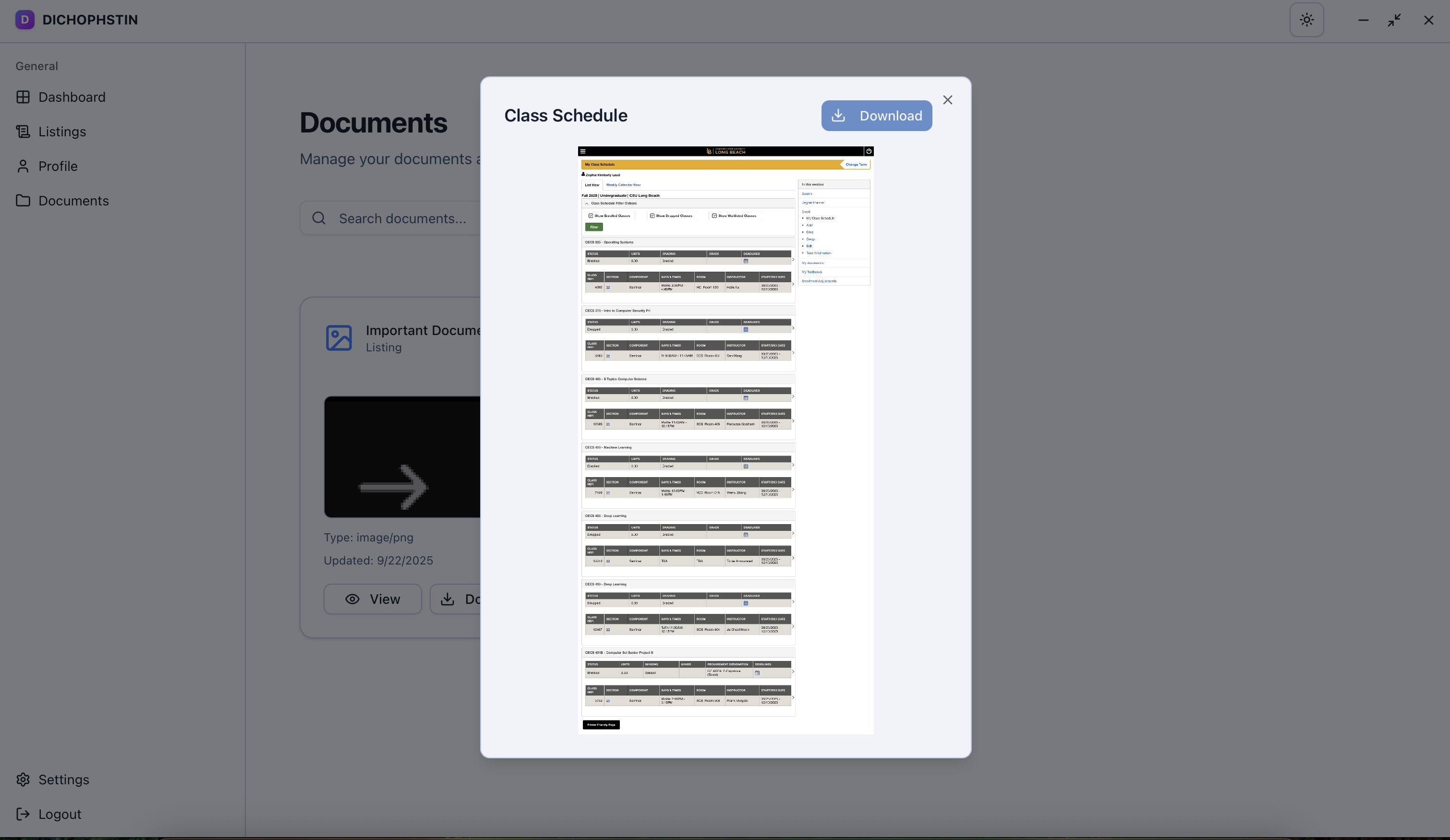Click the DICHOPHSTIN logo icon
Viewport: 1450px width, 840px height.
(x=24, y=20)
